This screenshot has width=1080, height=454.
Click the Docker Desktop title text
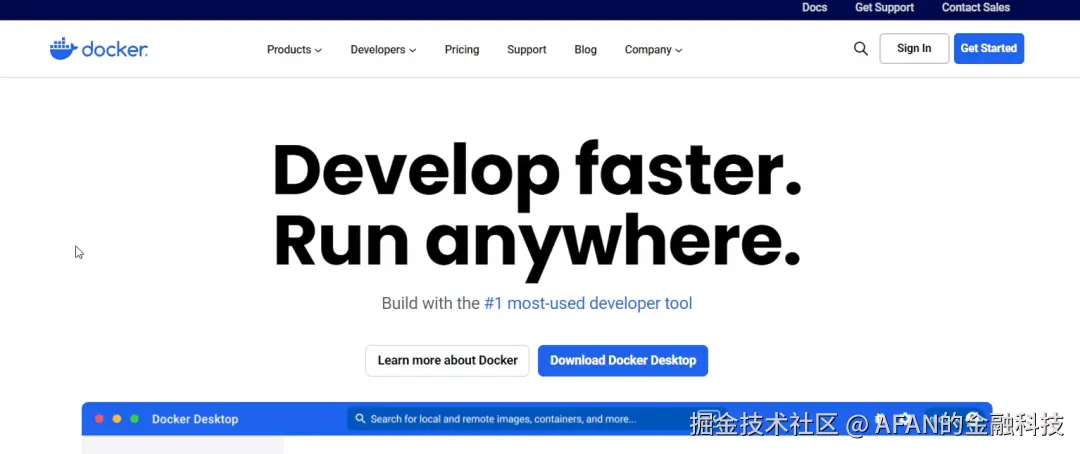click(x=195, y=419)
